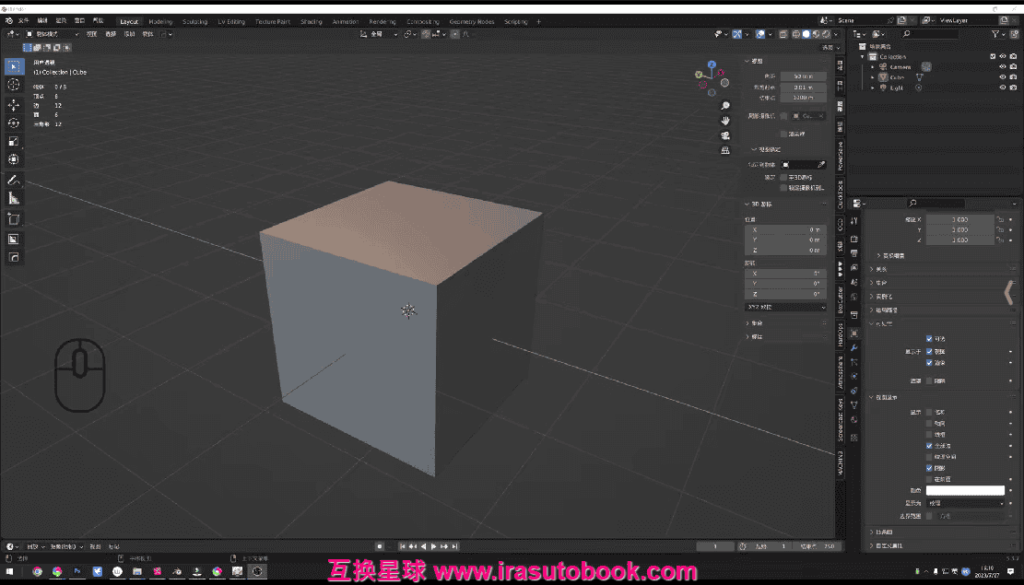Open the Render properties tab icon

click(x=854, y=239)
